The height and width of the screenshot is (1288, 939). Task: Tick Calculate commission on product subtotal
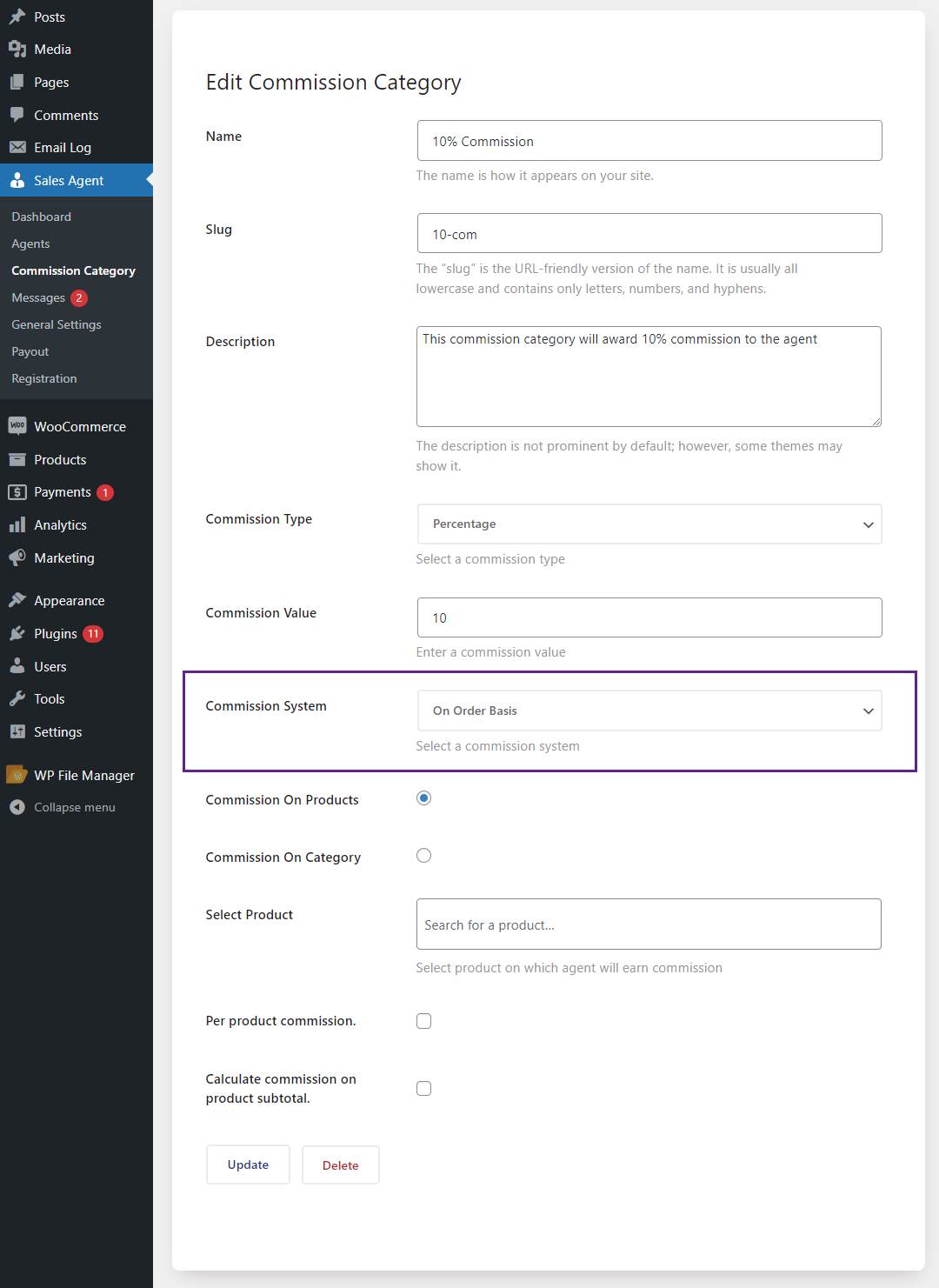(x=423, y=1088)
